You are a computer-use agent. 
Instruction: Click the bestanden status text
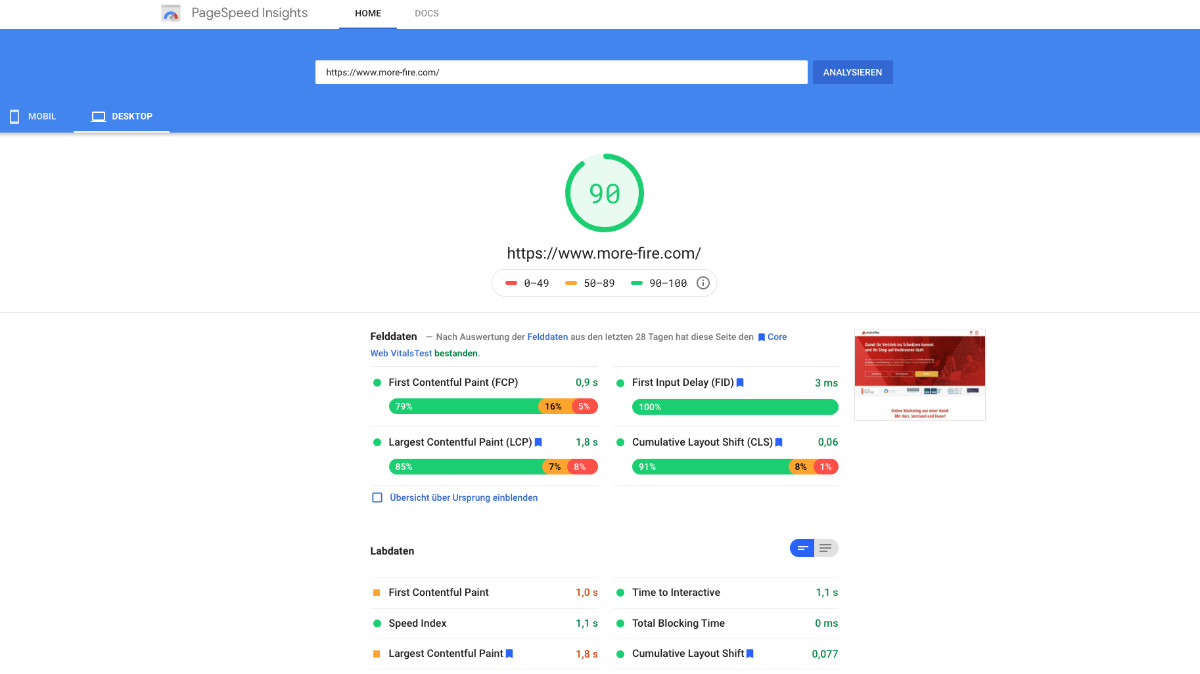[455, 353]
